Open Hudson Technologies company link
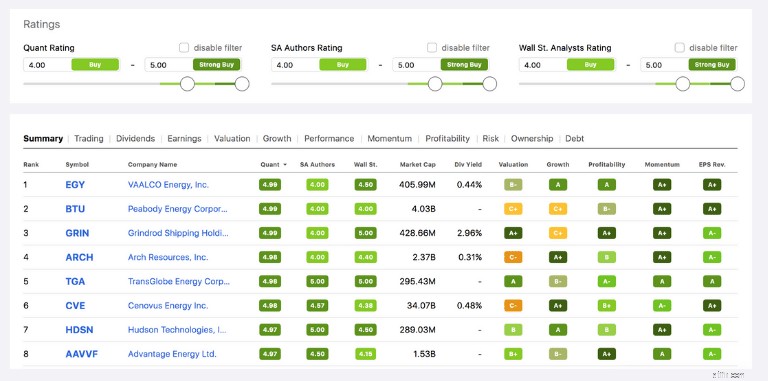The width and height of the screenshot is (768, 381). pos(177,330)
